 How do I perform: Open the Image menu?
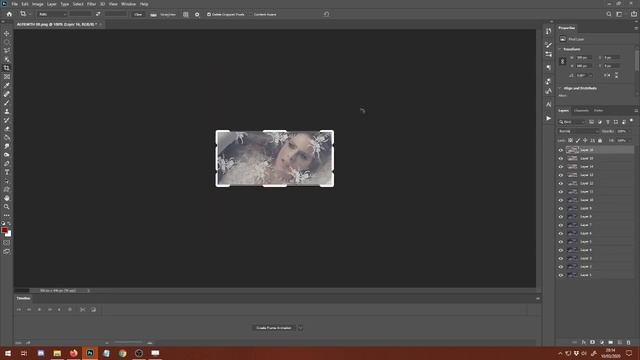pyautogui.click(x=37, y=4)
